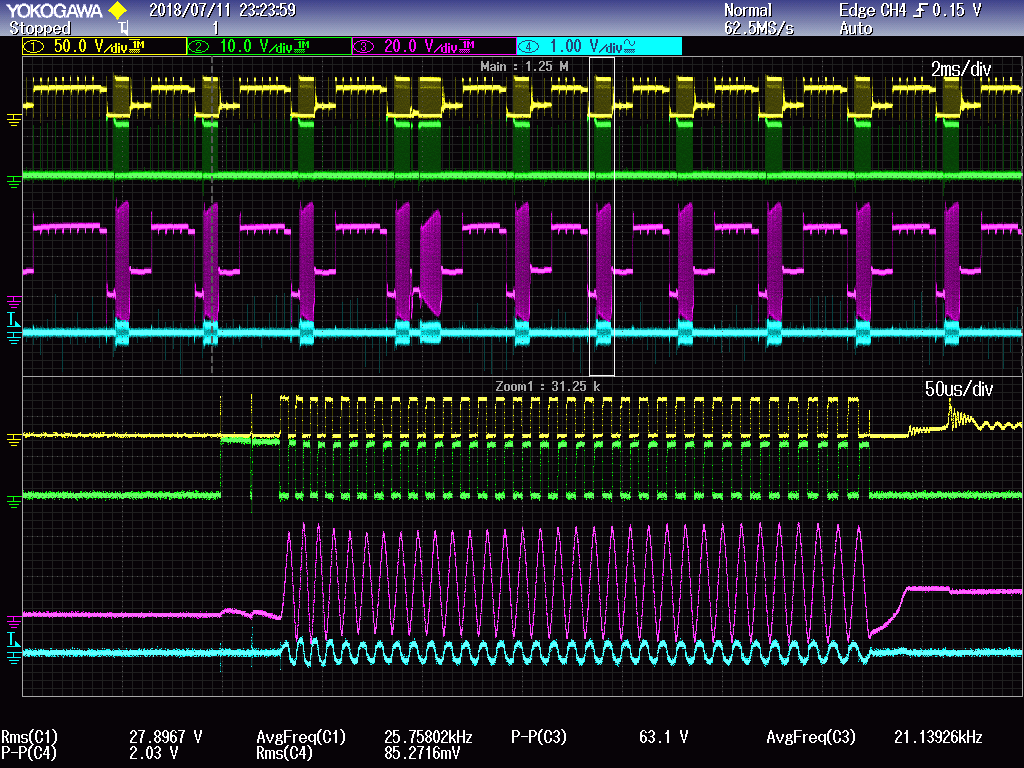Click the AC coupling symbol on channel 4
Screen dimensions: 1024x768
pos(631,46)
